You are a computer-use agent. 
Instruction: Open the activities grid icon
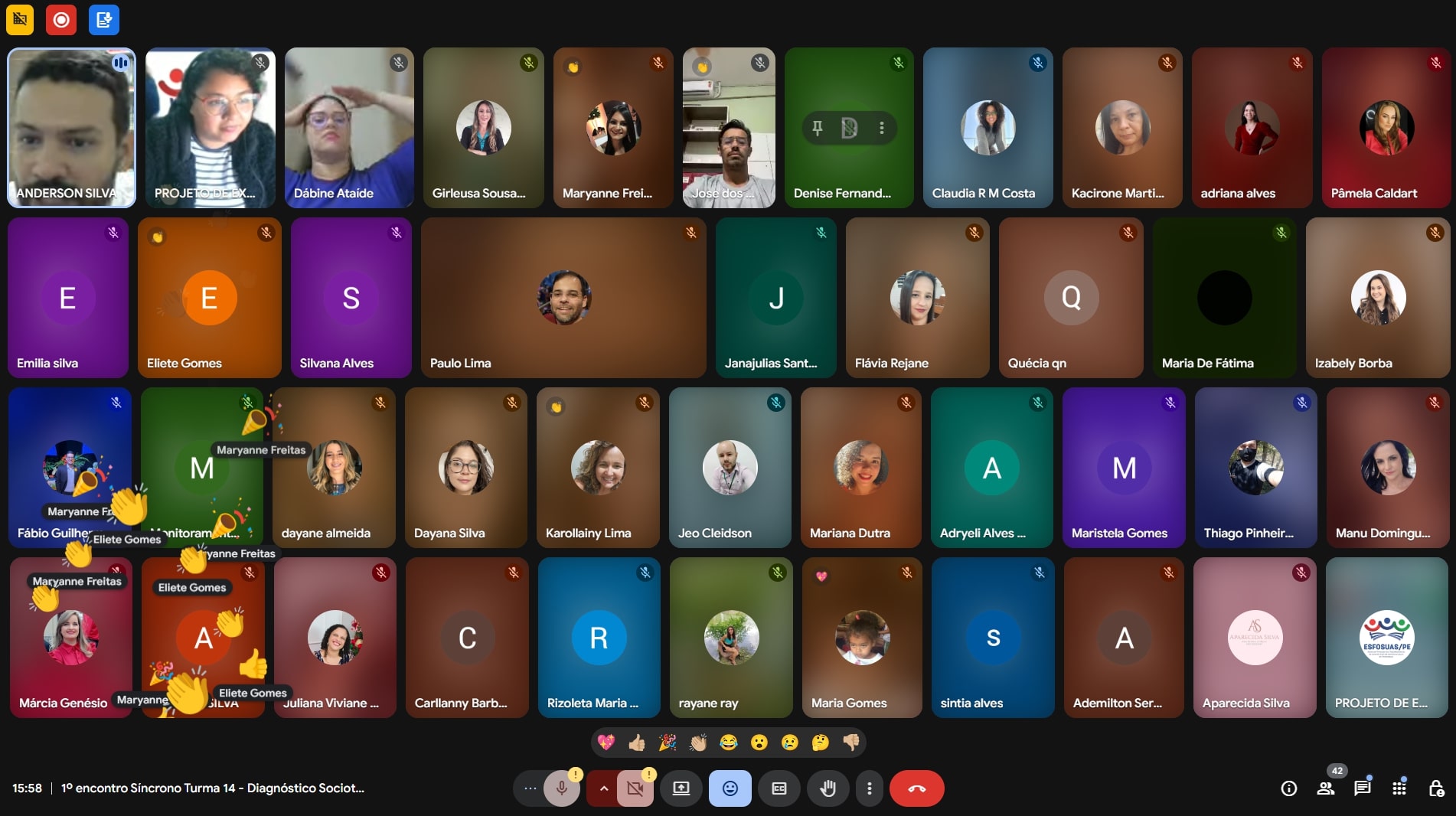click(1399, 788)
